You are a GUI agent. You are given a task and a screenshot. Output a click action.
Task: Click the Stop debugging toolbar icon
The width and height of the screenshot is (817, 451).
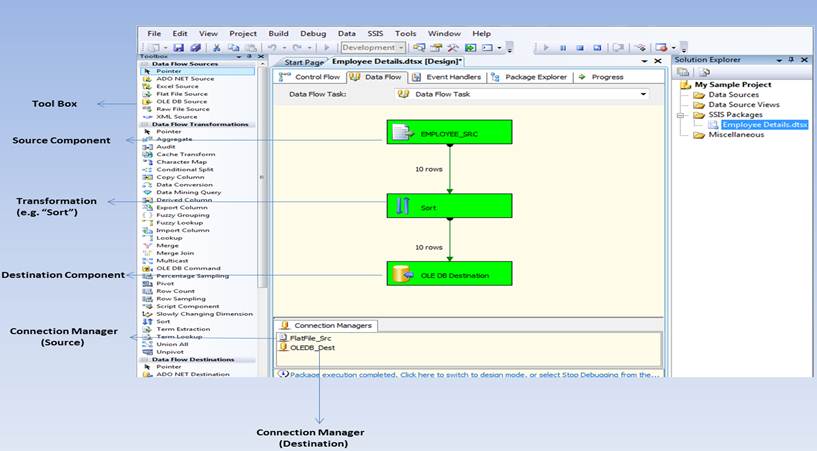(580, 47)
